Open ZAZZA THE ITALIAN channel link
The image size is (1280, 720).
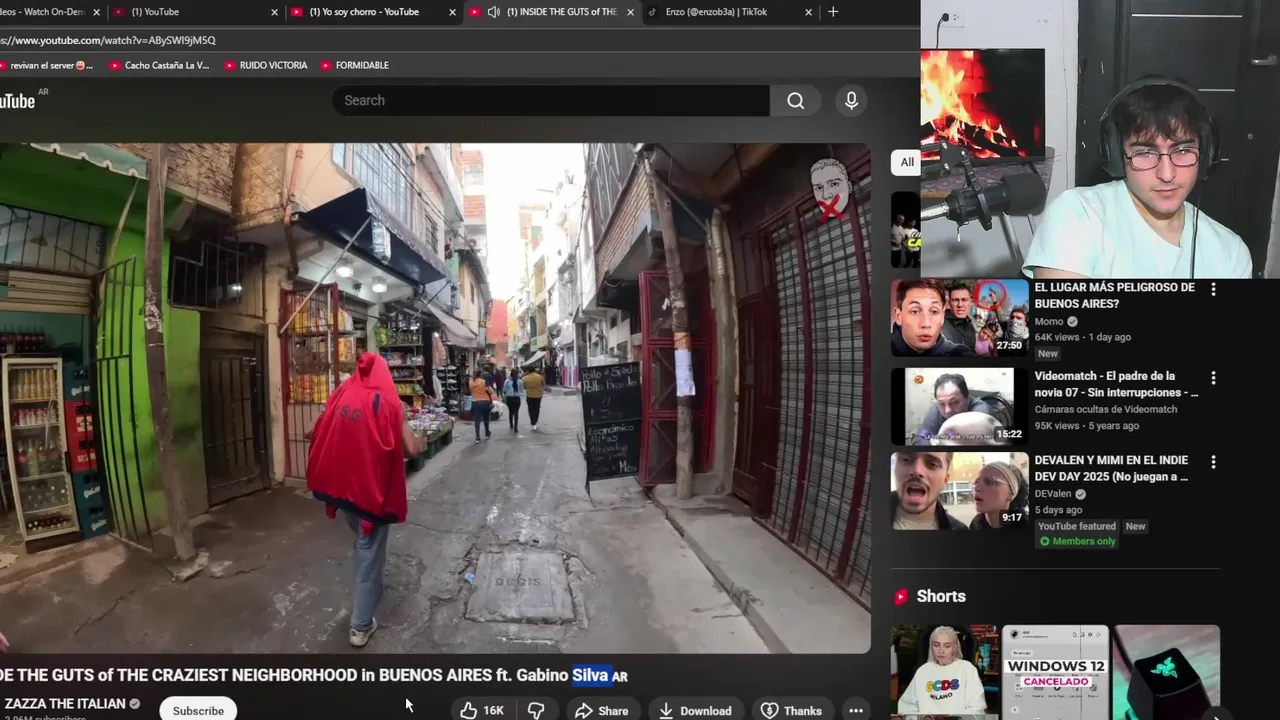[65, 704]
